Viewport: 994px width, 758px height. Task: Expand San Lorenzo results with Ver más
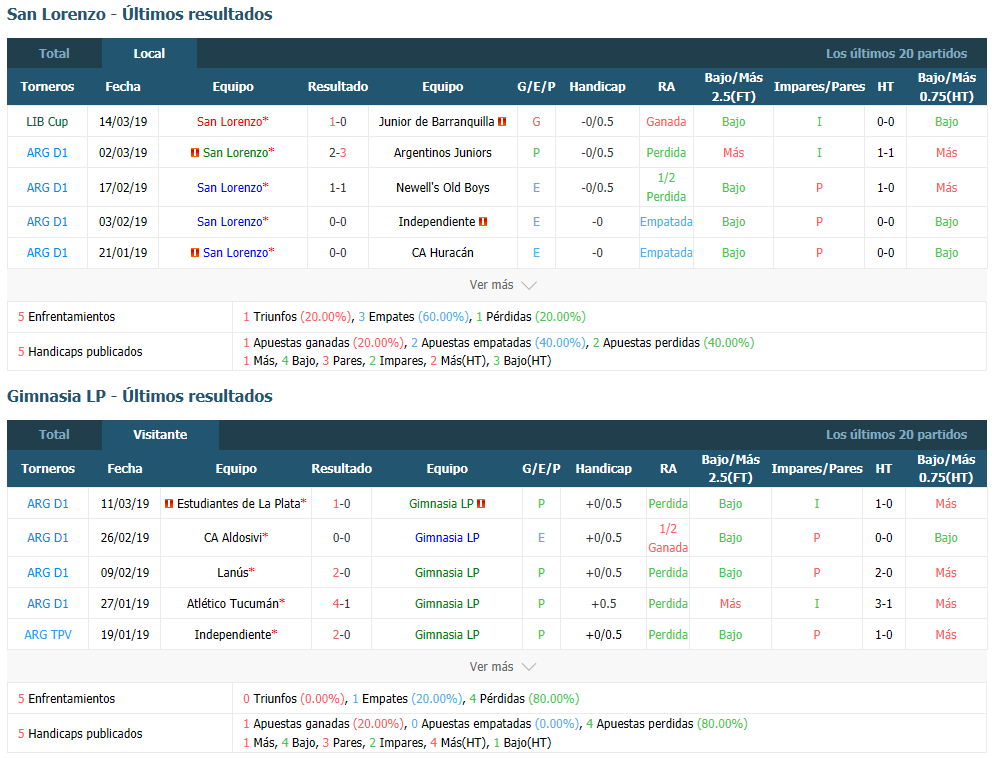(x=502, y=285)
